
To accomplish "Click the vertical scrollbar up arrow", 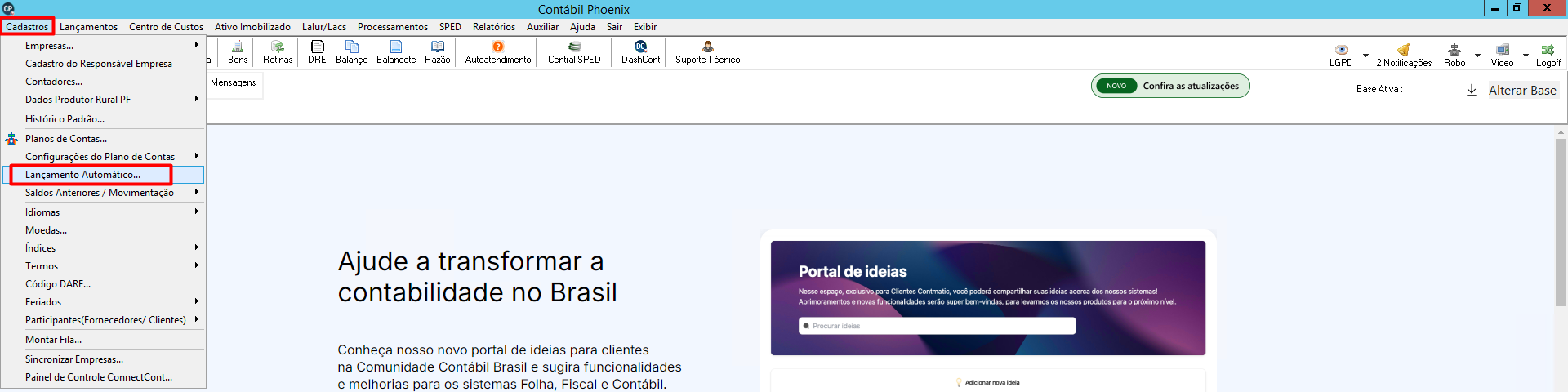I will pos(1561,132).
